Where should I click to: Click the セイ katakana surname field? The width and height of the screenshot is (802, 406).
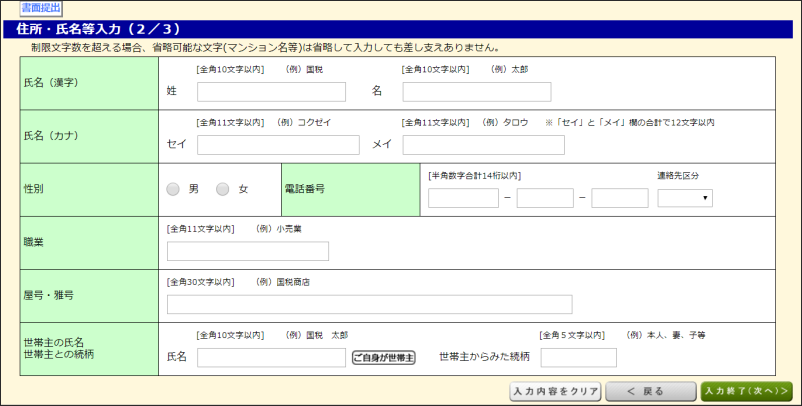coord(278,145)
